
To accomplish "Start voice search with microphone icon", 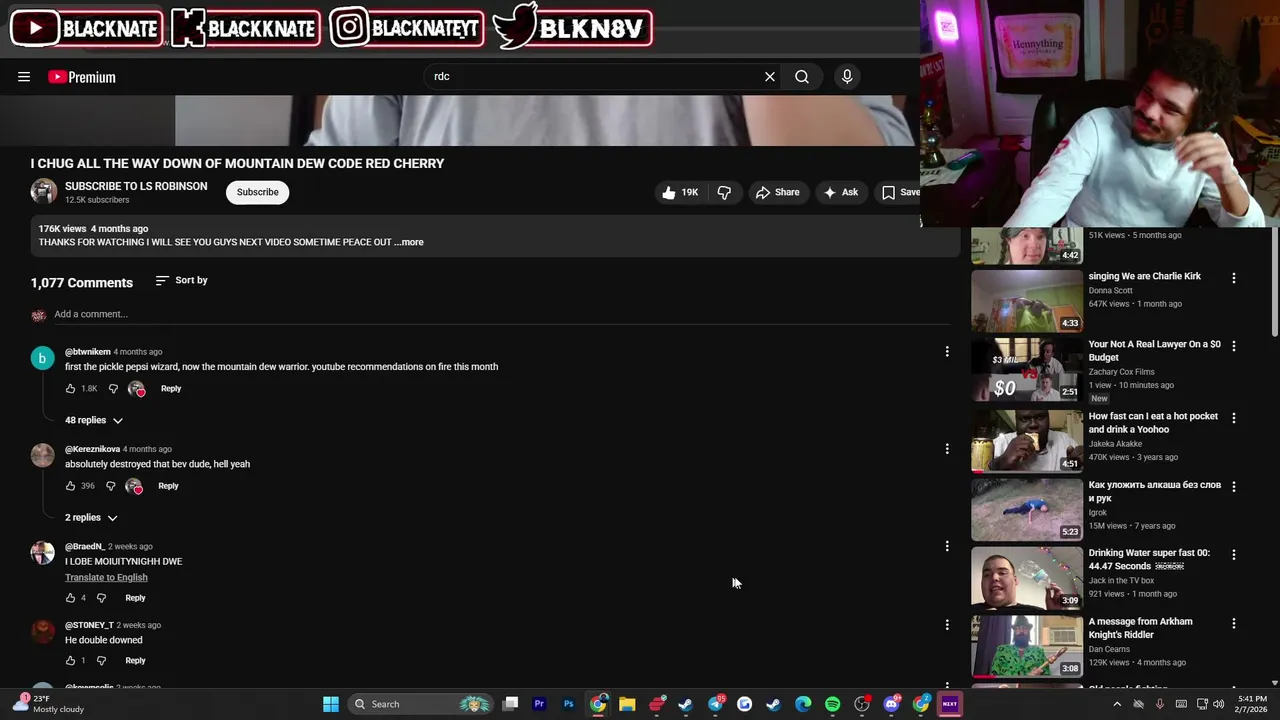I will pyautogui.click(x=847, y=77).
